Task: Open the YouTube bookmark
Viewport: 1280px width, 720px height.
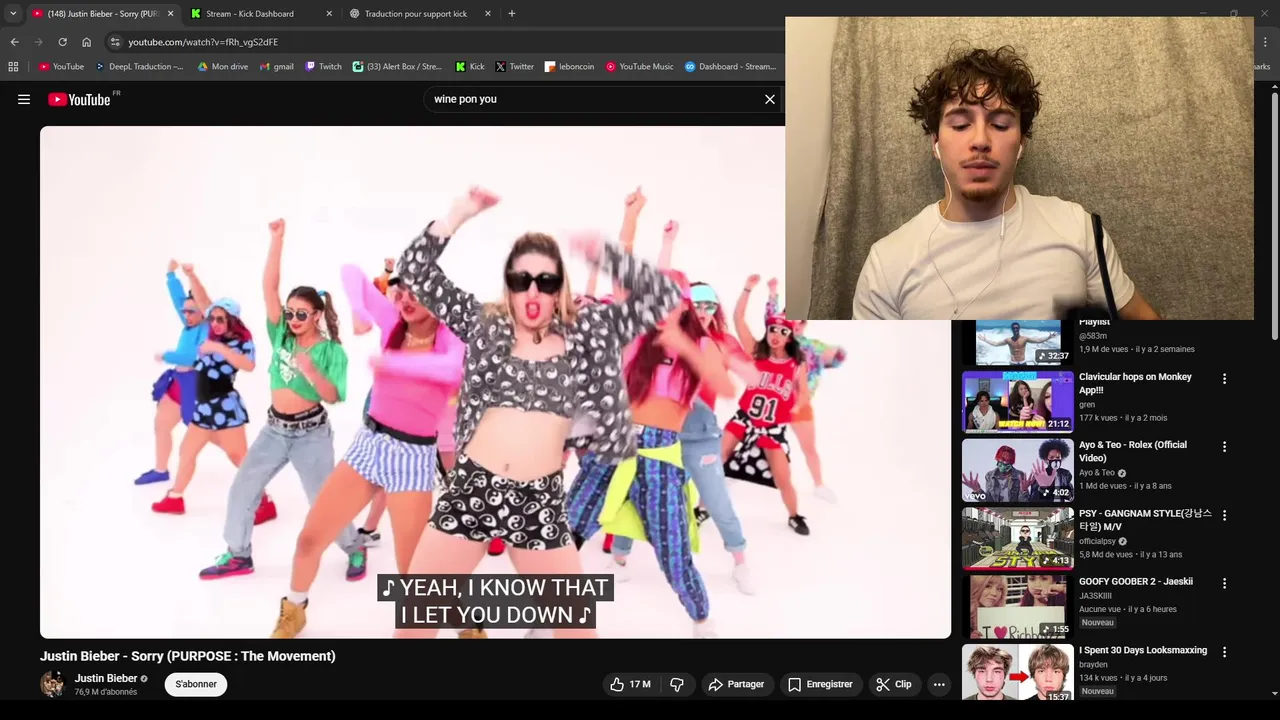Action: [x=61, y=67]
